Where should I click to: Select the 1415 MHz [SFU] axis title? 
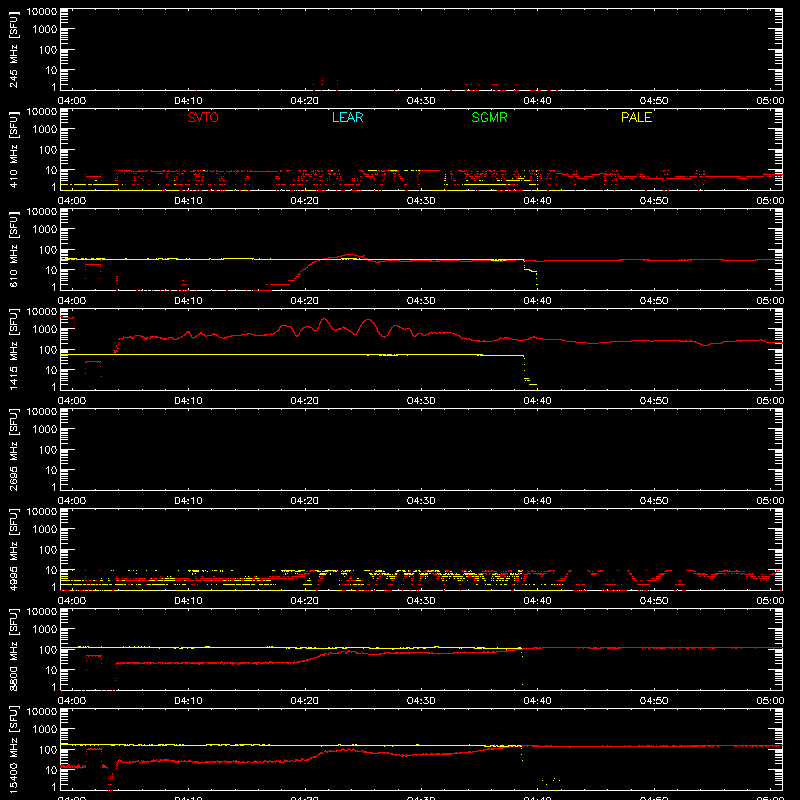point(13,349)
